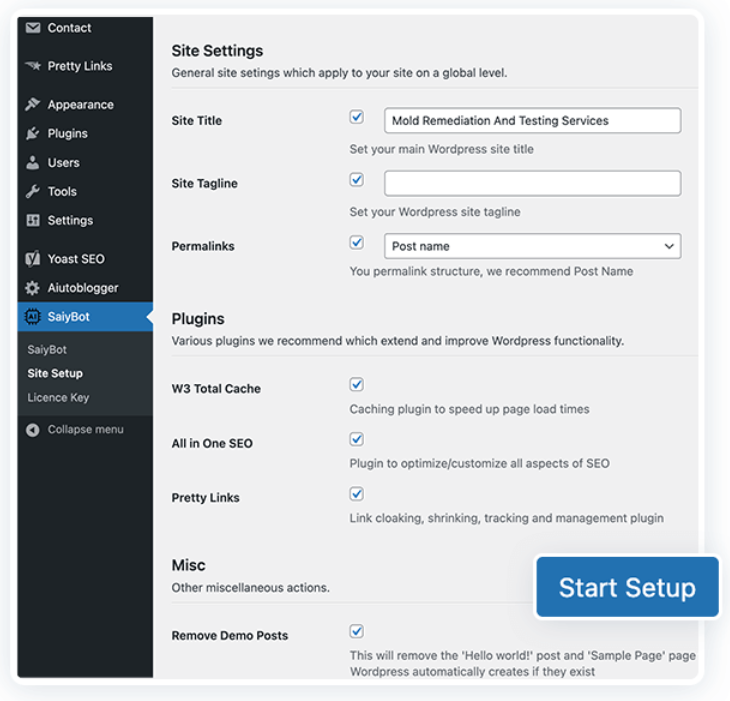Click the empty Site Tagline field
The width and height of the screenshot is (730, 701).
click(x=533, y=183)
